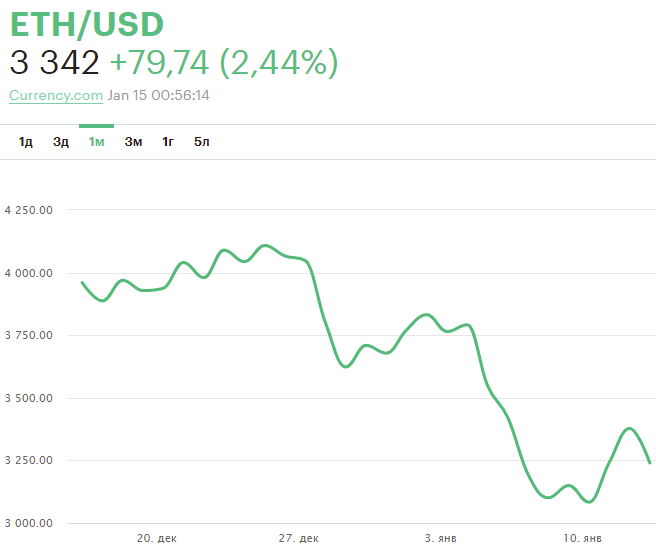Image resolution: width=656 pixels, height=555 pixels.
Task: Click the 3. янв date axis label
Action: tap(442, 538)
